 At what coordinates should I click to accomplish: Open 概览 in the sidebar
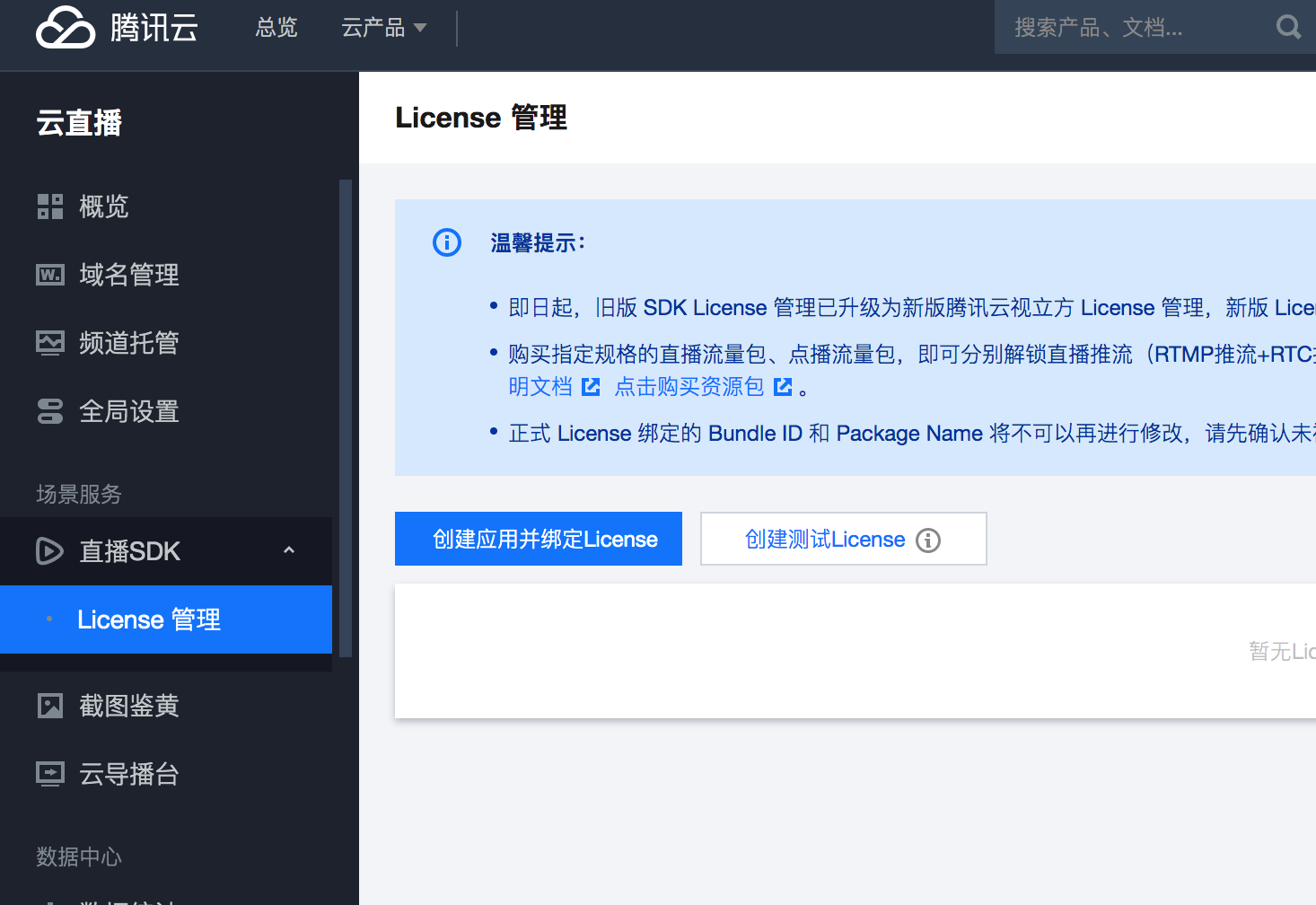[x=104, y=206]
